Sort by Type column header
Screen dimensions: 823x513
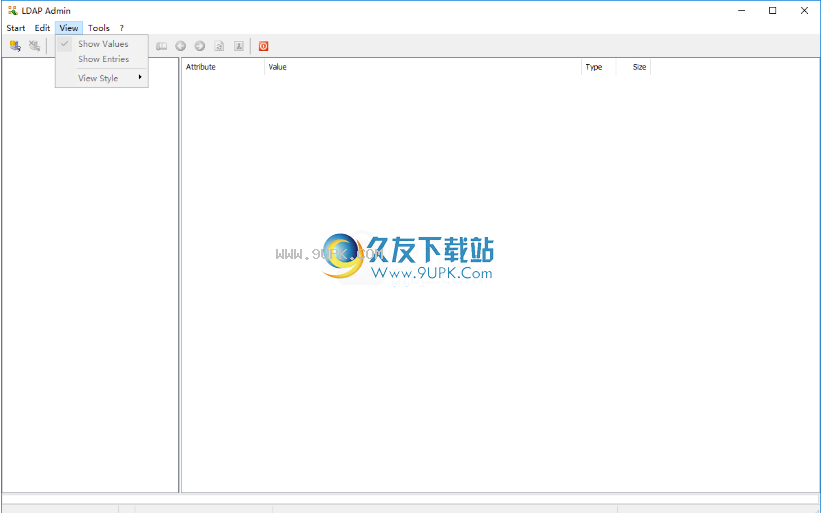(598, 67)
